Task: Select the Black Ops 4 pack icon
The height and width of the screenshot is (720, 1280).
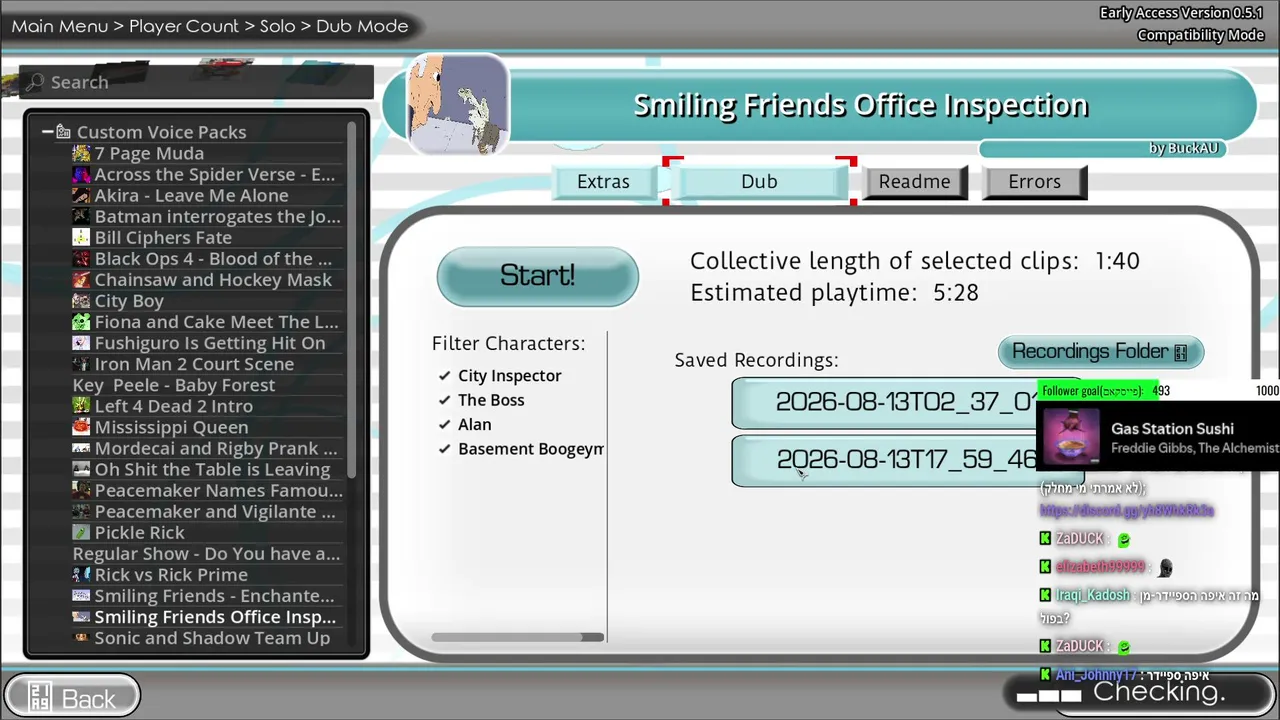Action: tap(81, 258)
